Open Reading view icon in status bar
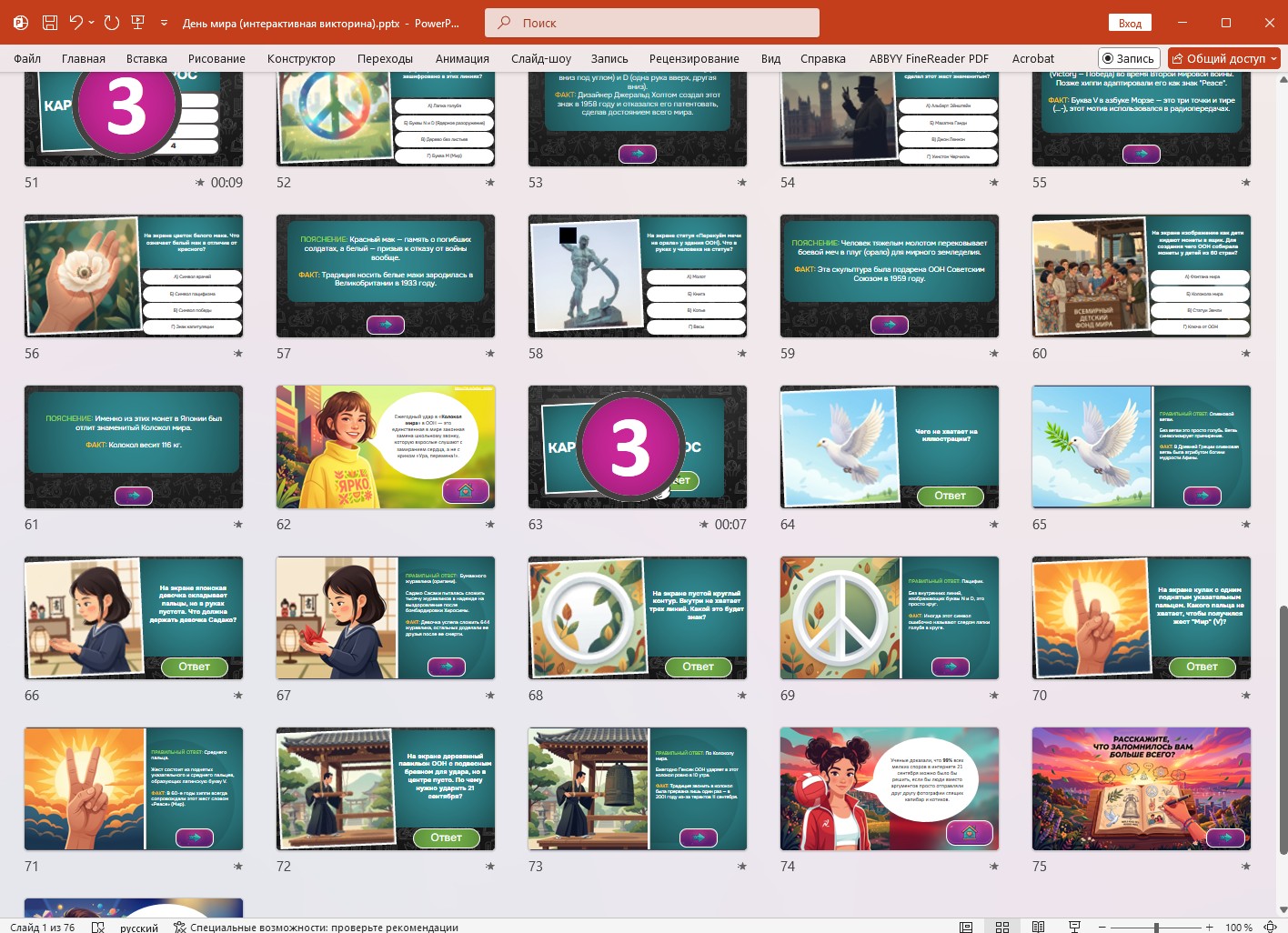This screenshot has height=933, width=1288. pyautogui.click(x=1038, y=927)
